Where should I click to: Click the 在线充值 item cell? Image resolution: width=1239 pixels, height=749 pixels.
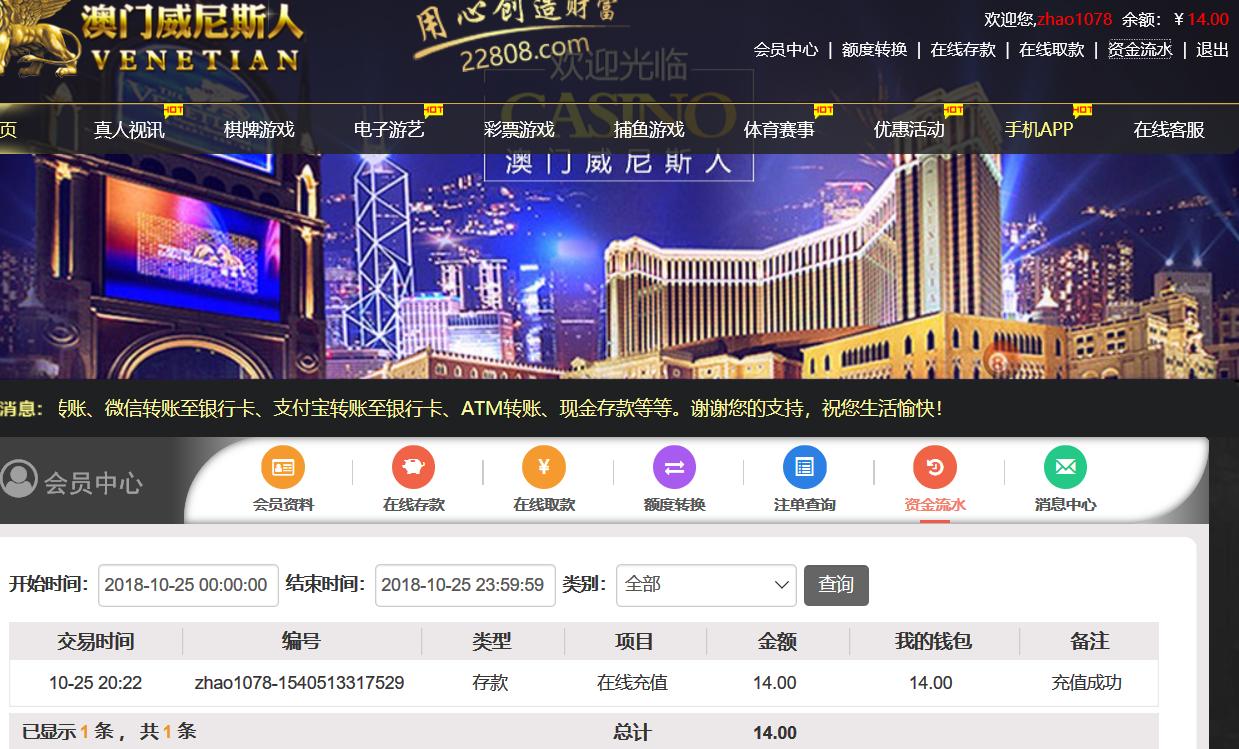coord(632,683)
